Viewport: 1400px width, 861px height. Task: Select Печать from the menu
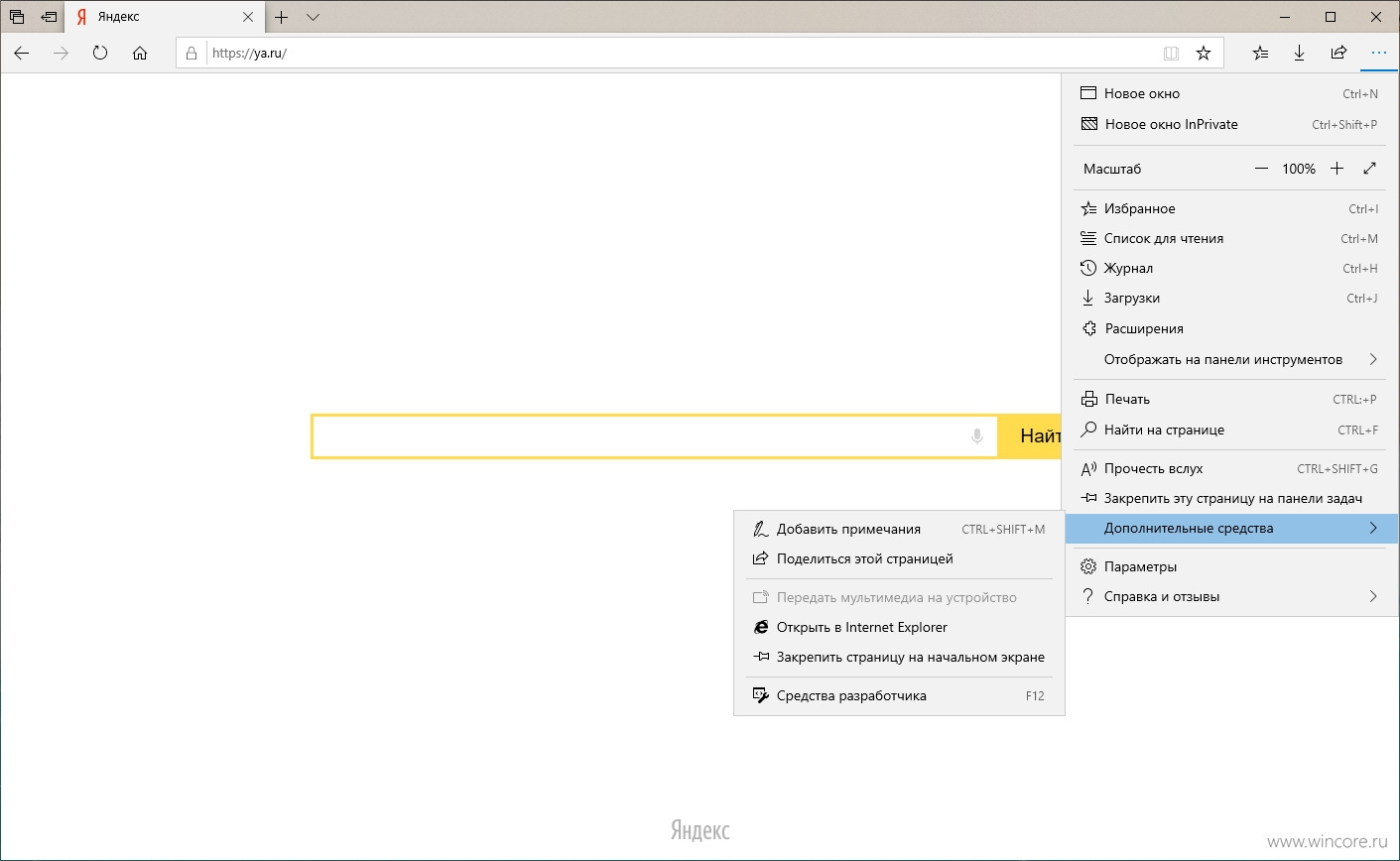pyautogui.click(x=1231, y=399)
